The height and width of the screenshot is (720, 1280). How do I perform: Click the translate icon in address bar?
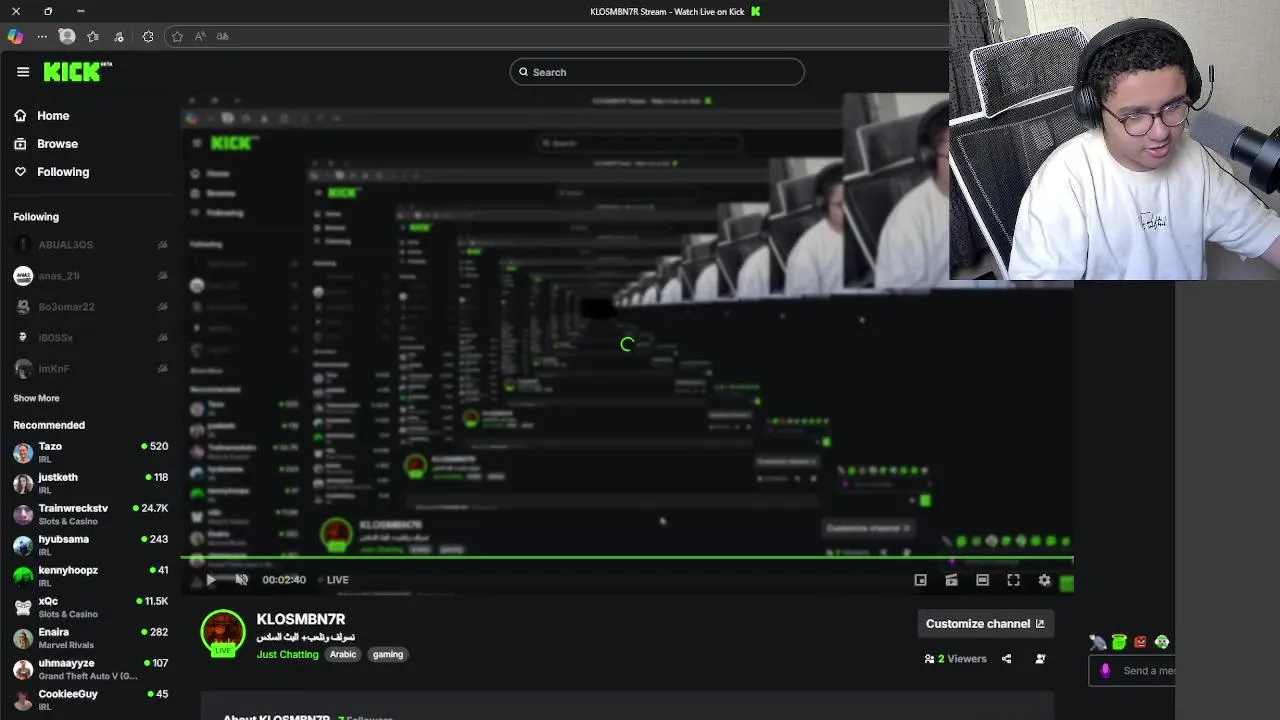(x=222, y=36)
